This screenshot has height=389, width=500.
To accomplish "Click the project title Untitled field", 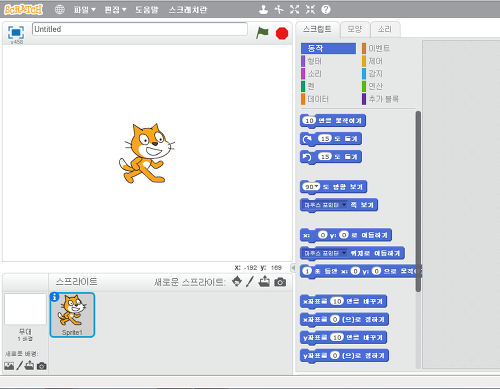I will tap(140, 29).
